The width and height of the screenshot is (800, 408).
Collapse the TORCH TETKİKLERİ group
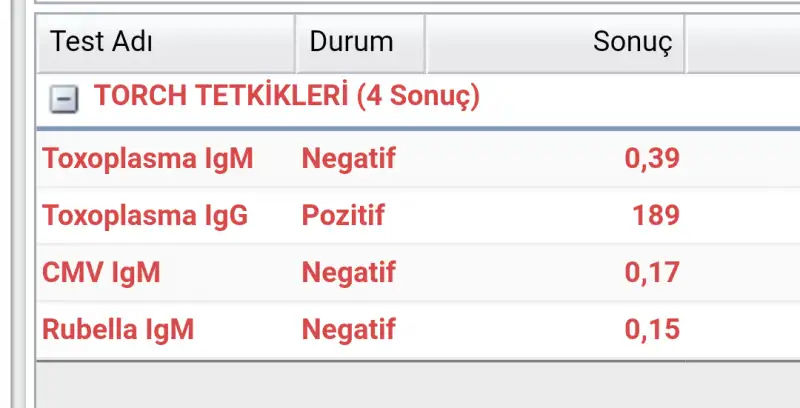(65, 100)
